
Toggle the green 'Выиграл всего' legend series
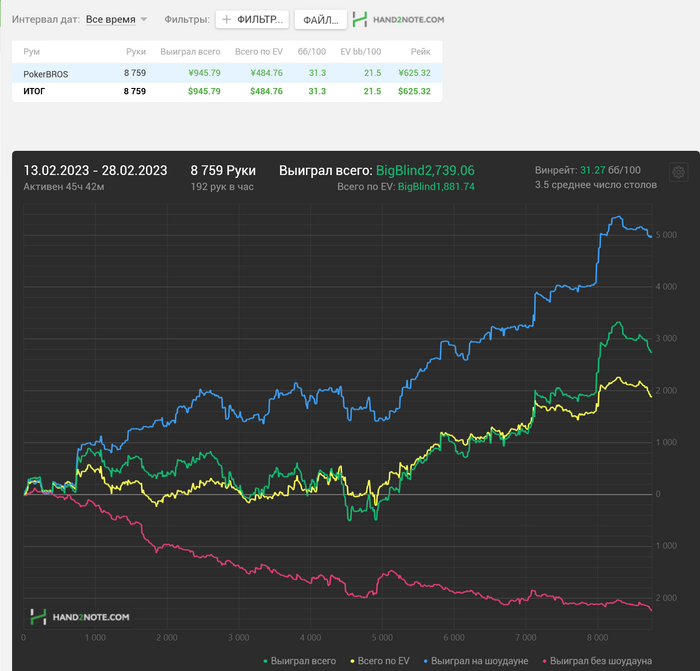pos(300,661)
